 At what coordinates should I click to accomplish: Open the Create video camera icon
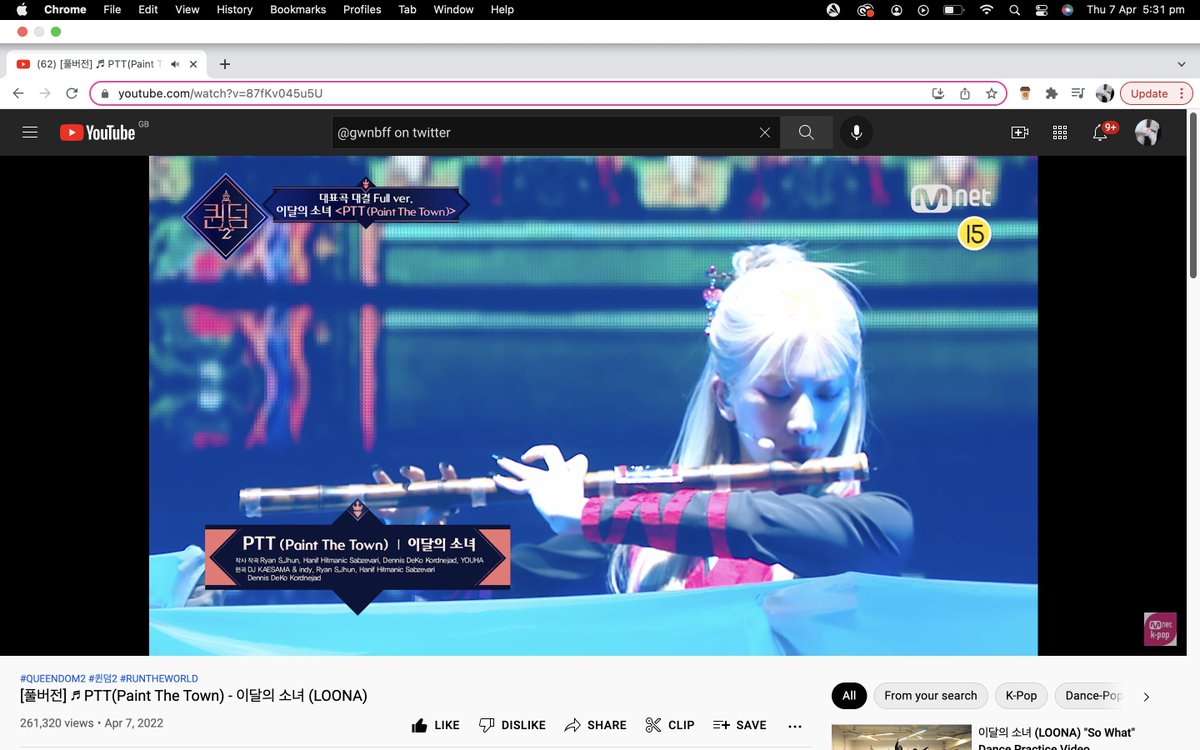pos(1020,132)
